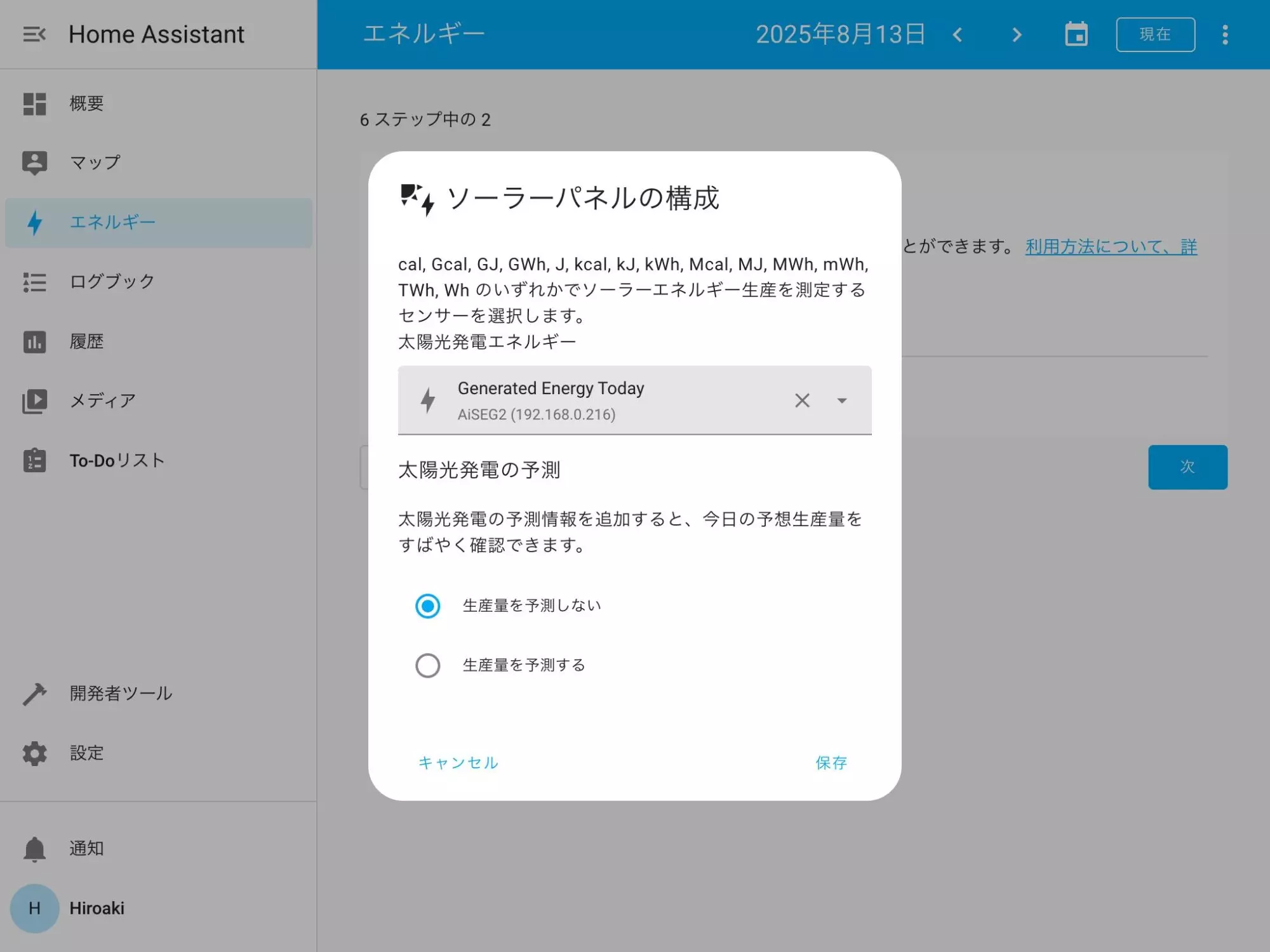Open the Hiroaki user avatar
The image size is (1270, 952).
point(34,908)
